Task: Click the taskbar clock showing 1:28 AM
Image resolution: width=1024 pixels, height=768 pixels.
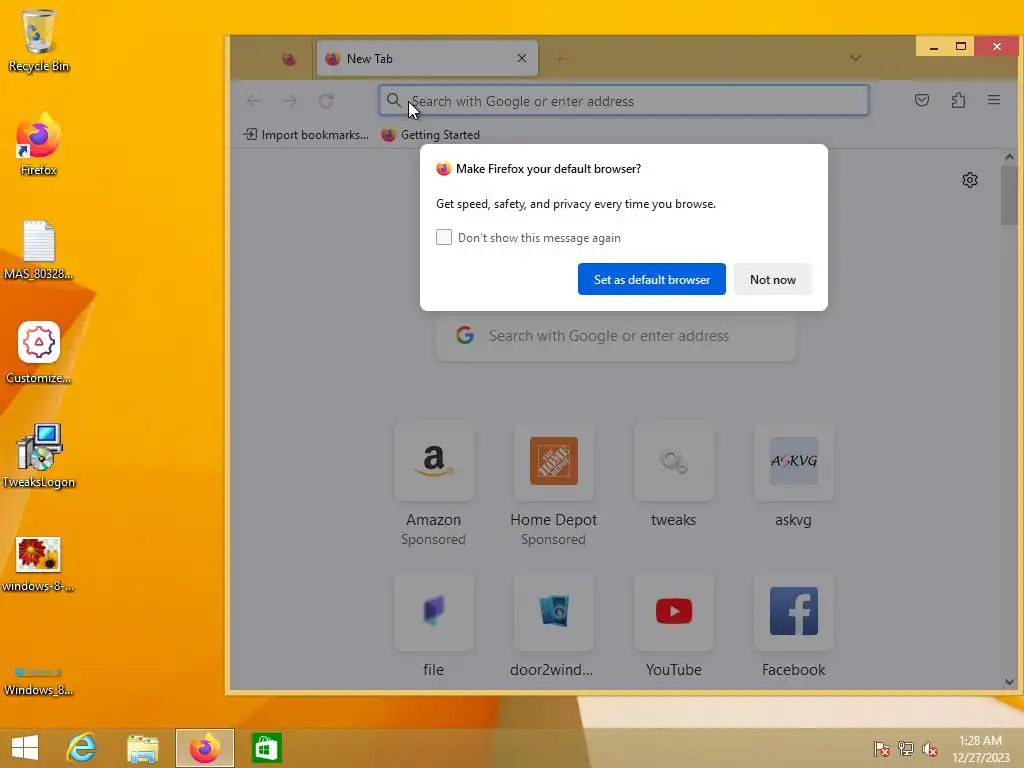Action: tap(980, 749)
